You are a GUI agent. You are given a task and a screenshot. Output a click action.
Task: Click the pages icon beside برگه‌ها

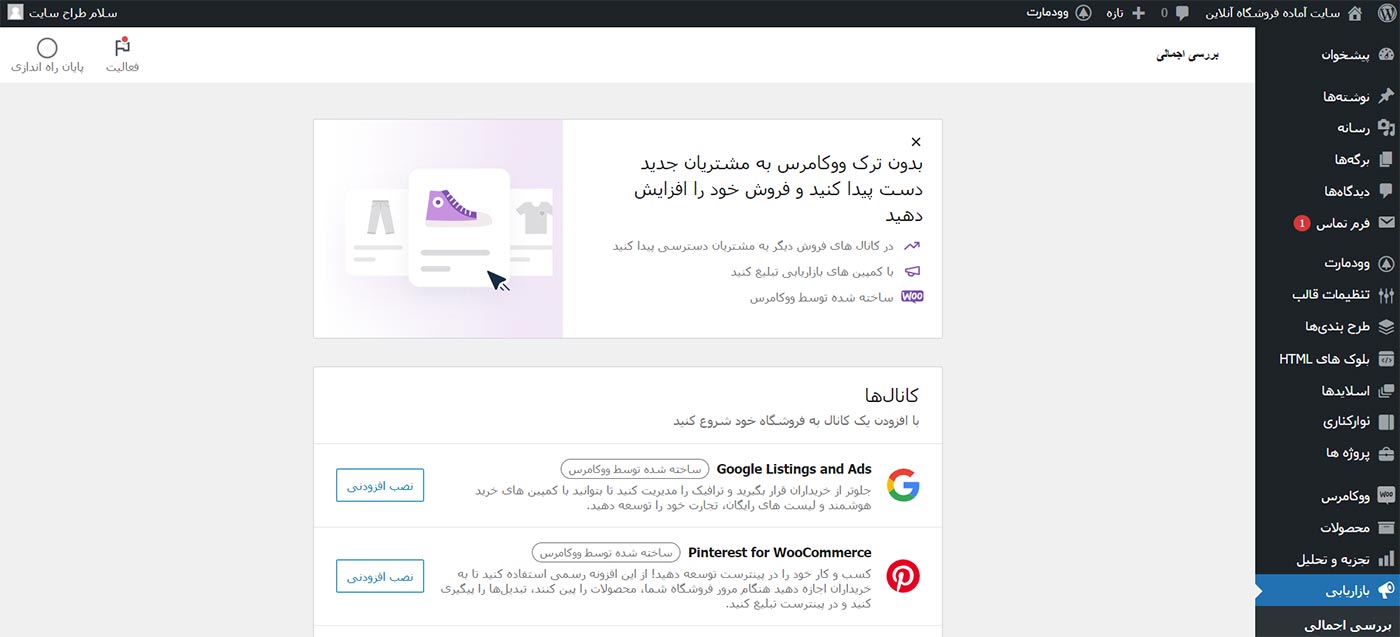(x=1386, y=159)
